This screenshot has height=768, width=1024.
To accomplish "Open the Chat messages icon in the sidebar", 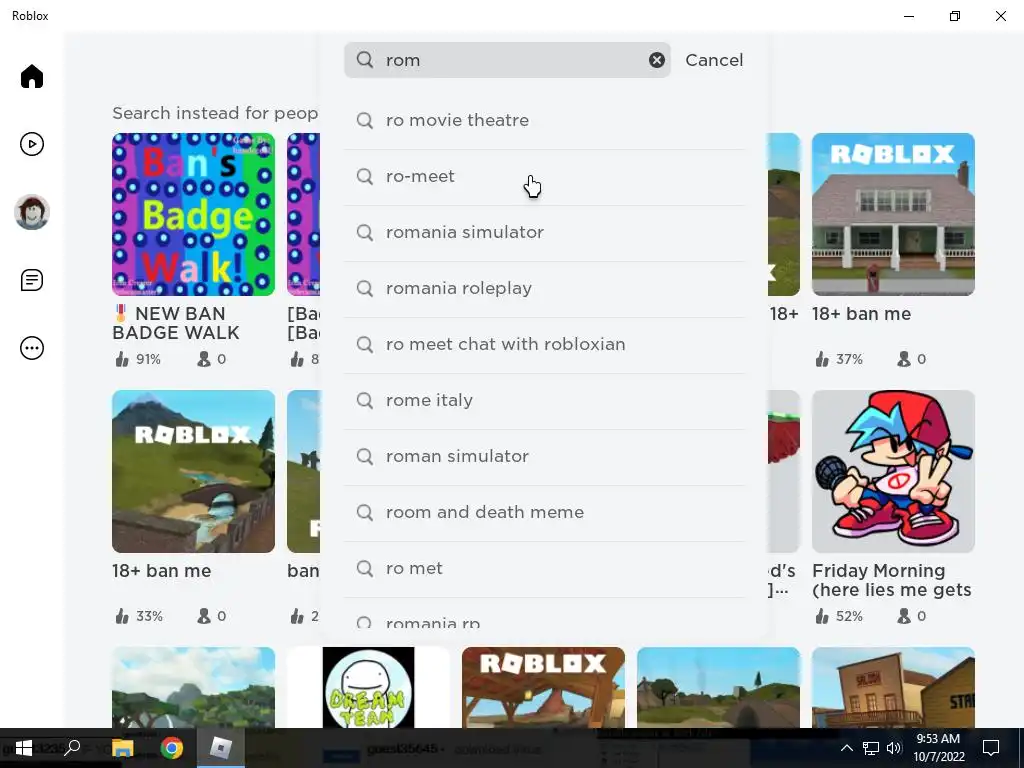I will point(31,280).
